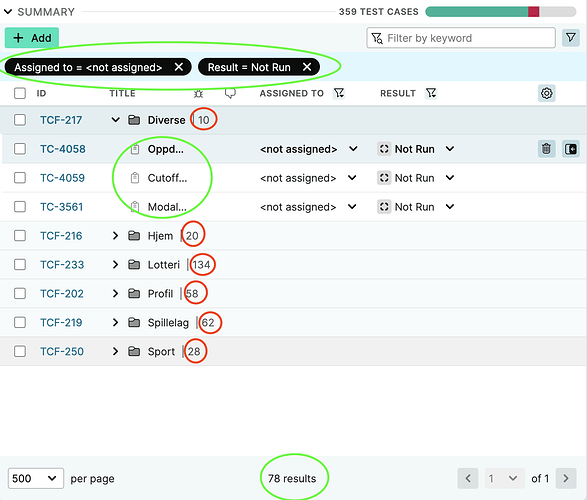Open the 500 per page dropdown

tap(36, 478)
